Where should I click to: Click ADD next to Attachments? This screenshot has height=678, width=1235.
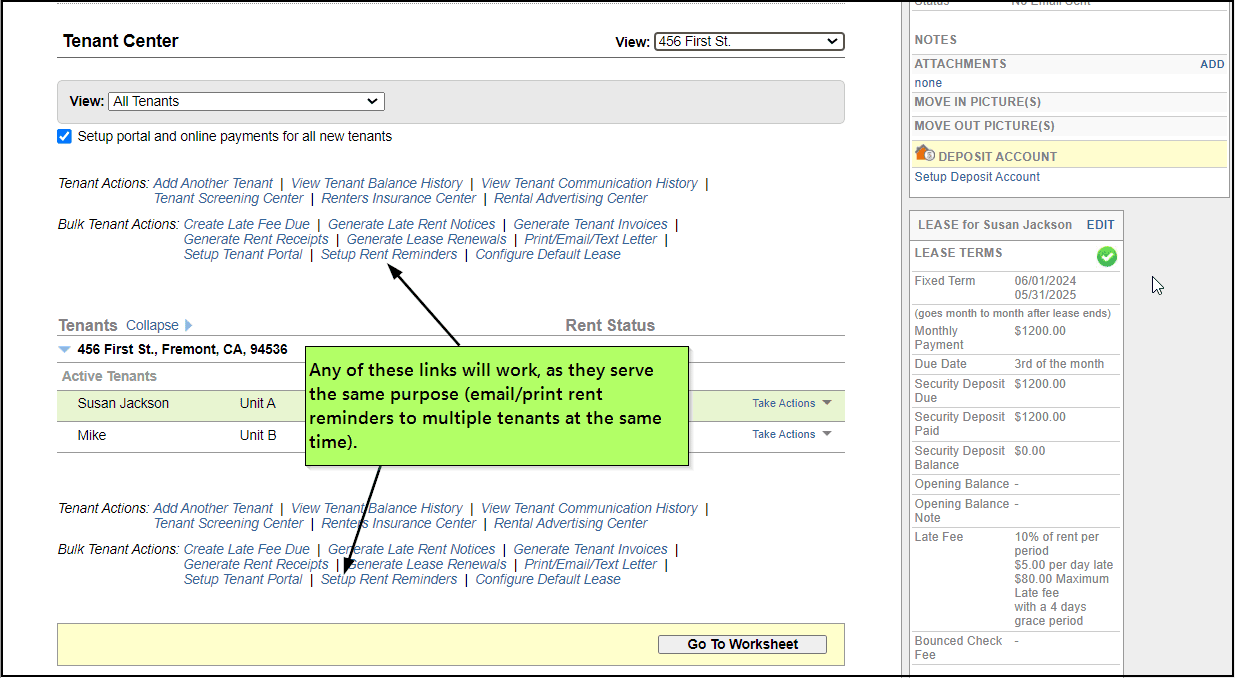(1211, 64)
